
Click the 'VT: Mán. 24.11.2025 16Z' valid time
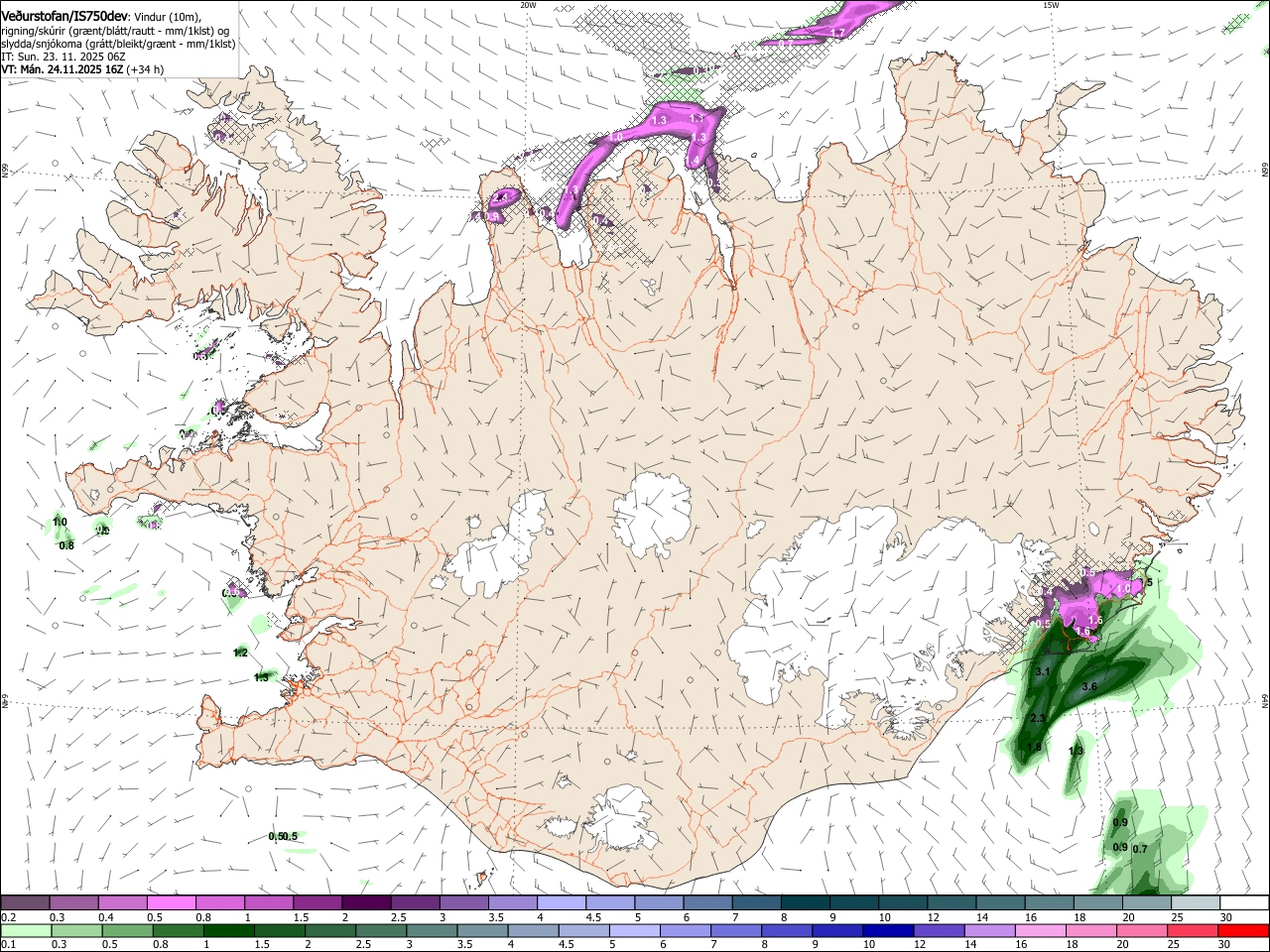[61, 69]
